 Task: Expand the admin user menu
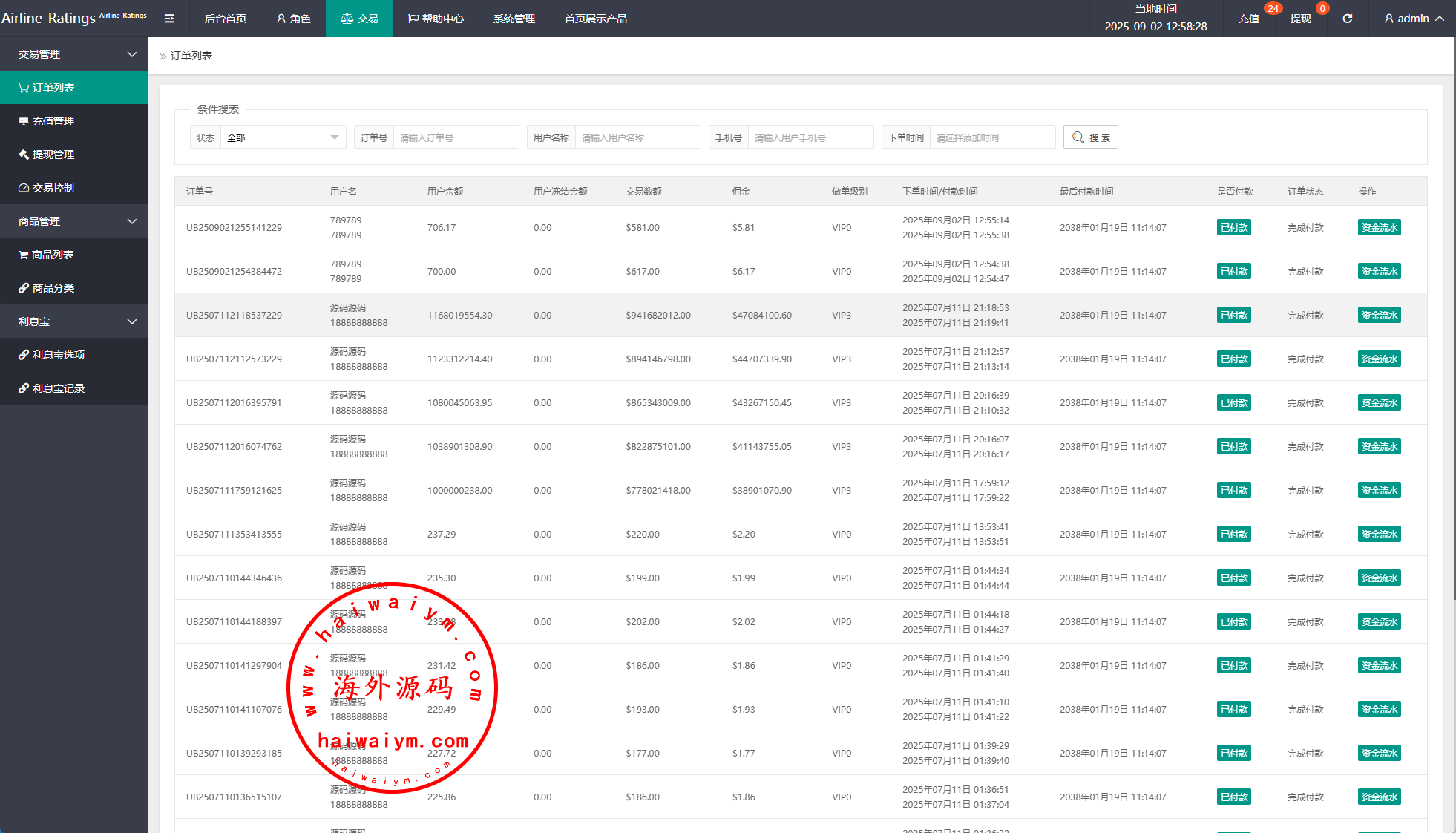click(x=1414, y=19)
